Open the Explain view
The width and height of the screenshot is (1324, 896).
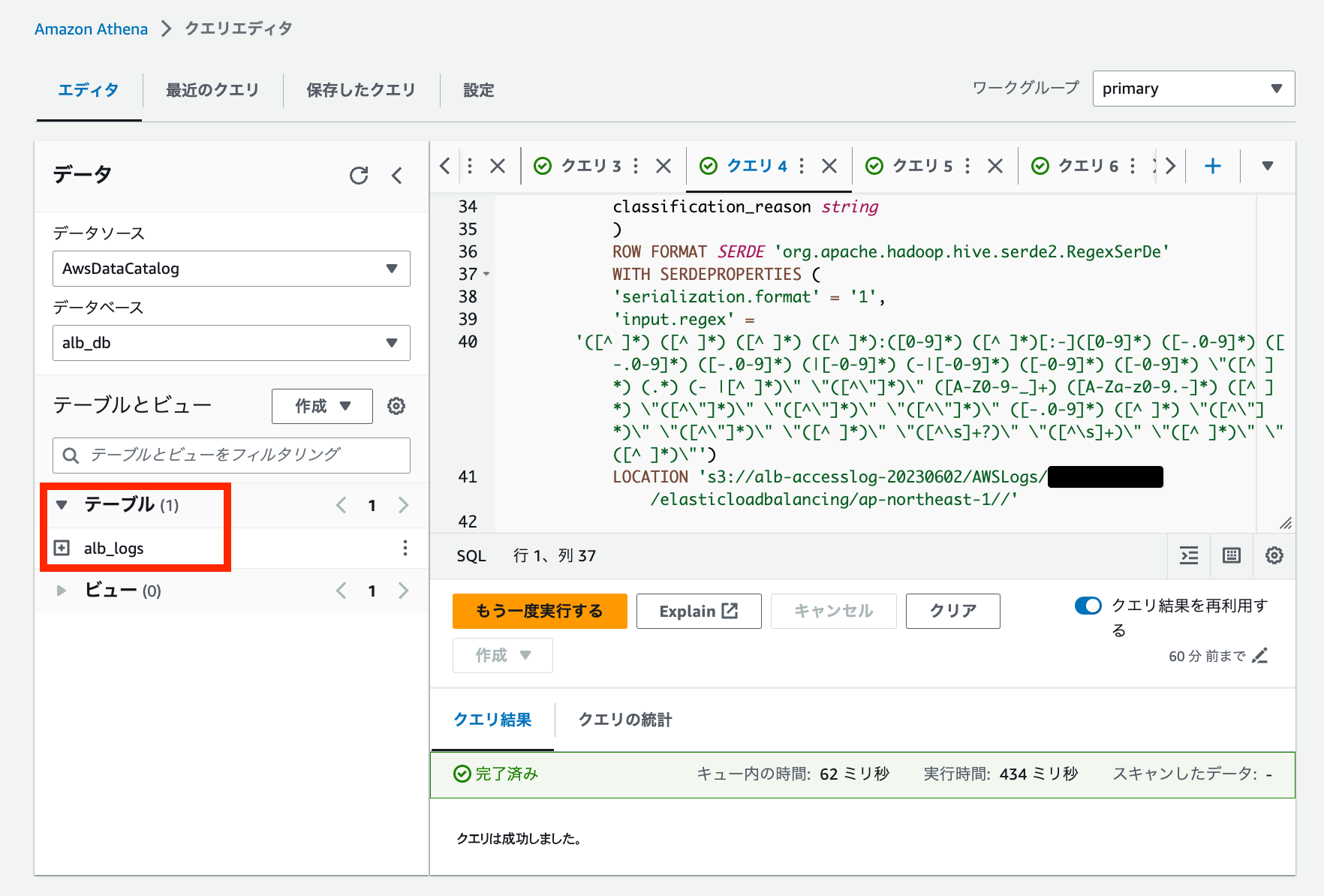tap(698, 611)
